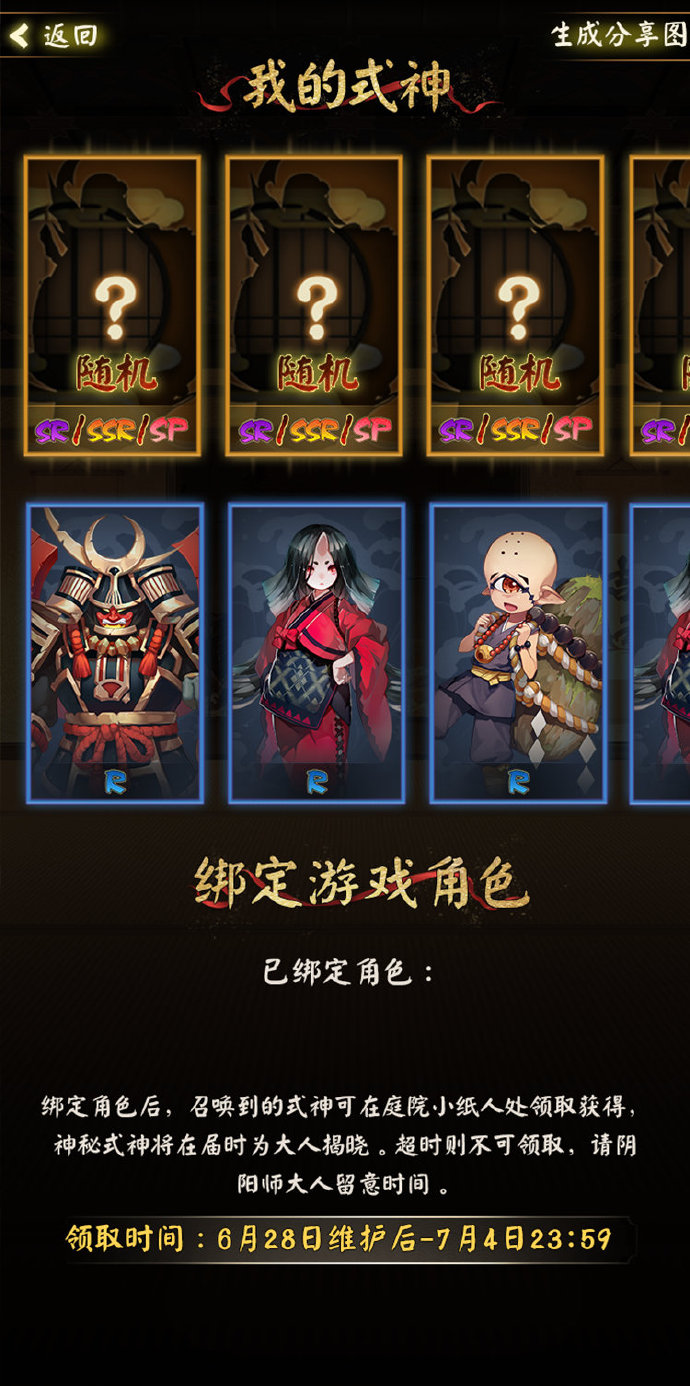
Task: Tap SR/SSR/SP rarity label on third card
Action: click(x=516, y=431)
